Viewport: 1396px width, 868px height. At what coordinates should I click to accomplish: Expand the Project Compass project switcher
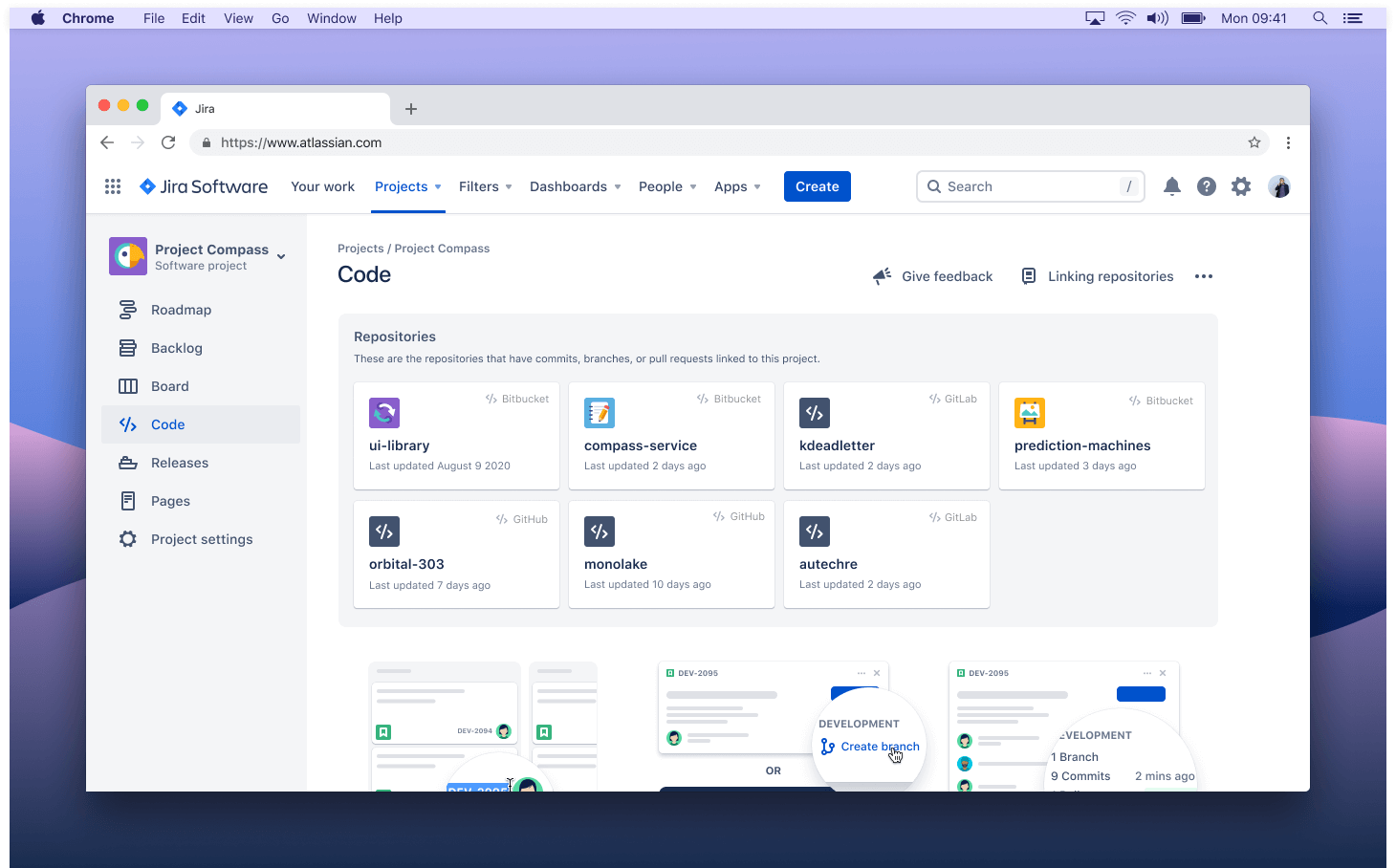281,256
